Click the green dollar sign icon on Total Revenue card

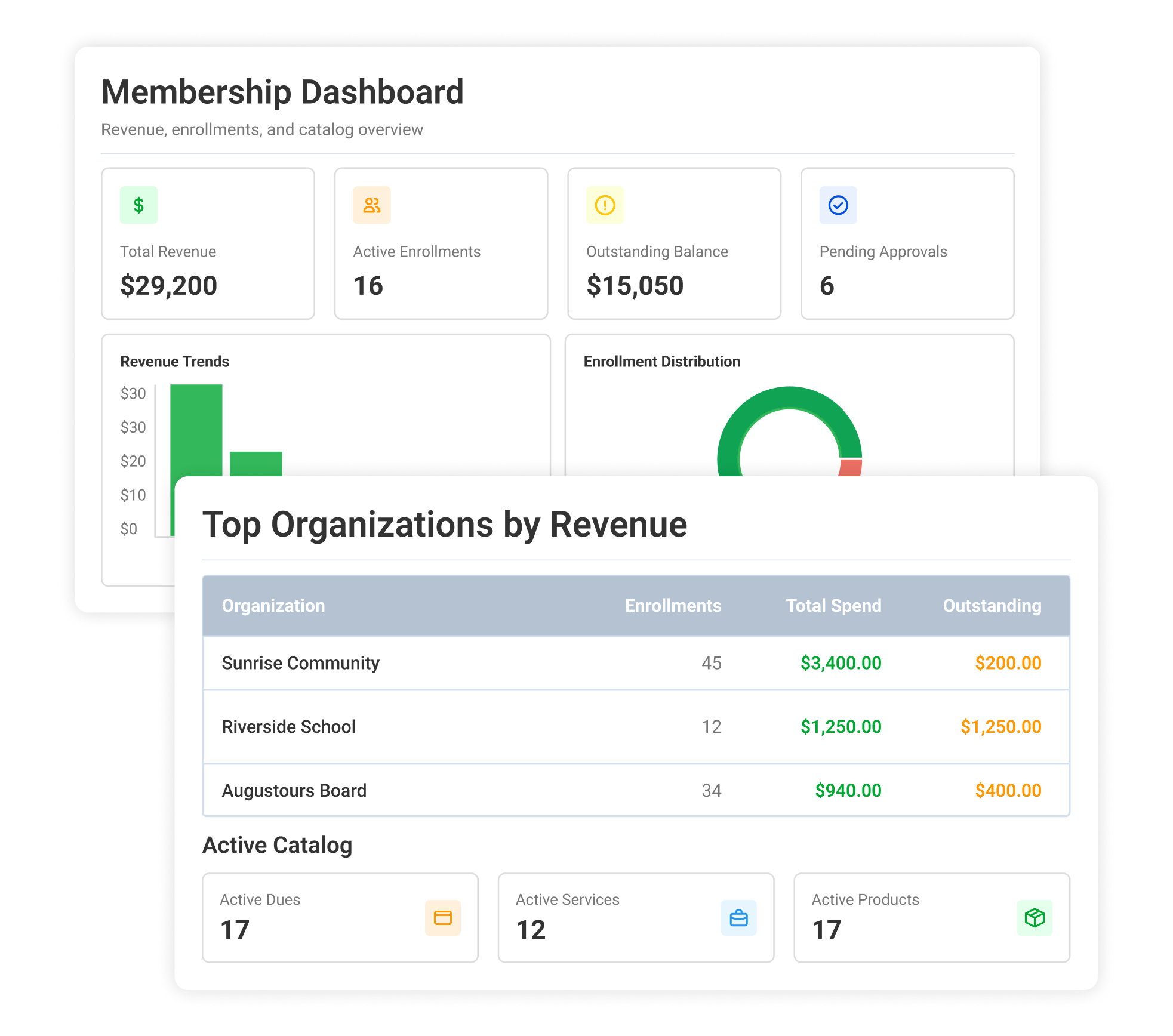click(138, 205)
